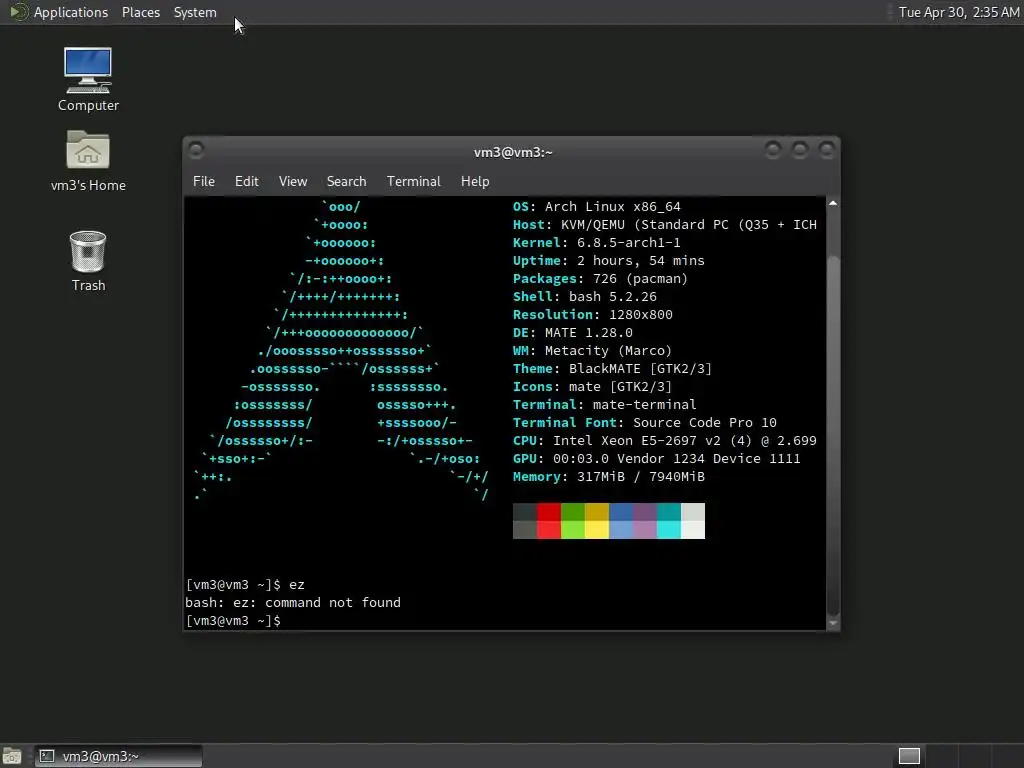Open the terminal File menu

(x=204, y=181)
